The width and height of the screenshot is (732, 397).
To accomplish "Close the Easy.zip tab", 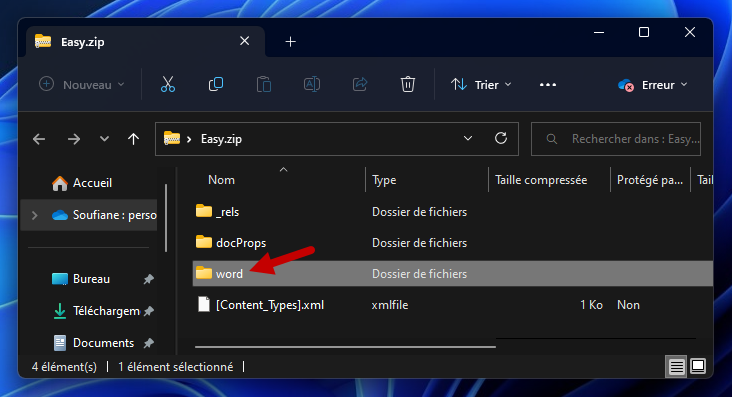I will pos(244,42).
